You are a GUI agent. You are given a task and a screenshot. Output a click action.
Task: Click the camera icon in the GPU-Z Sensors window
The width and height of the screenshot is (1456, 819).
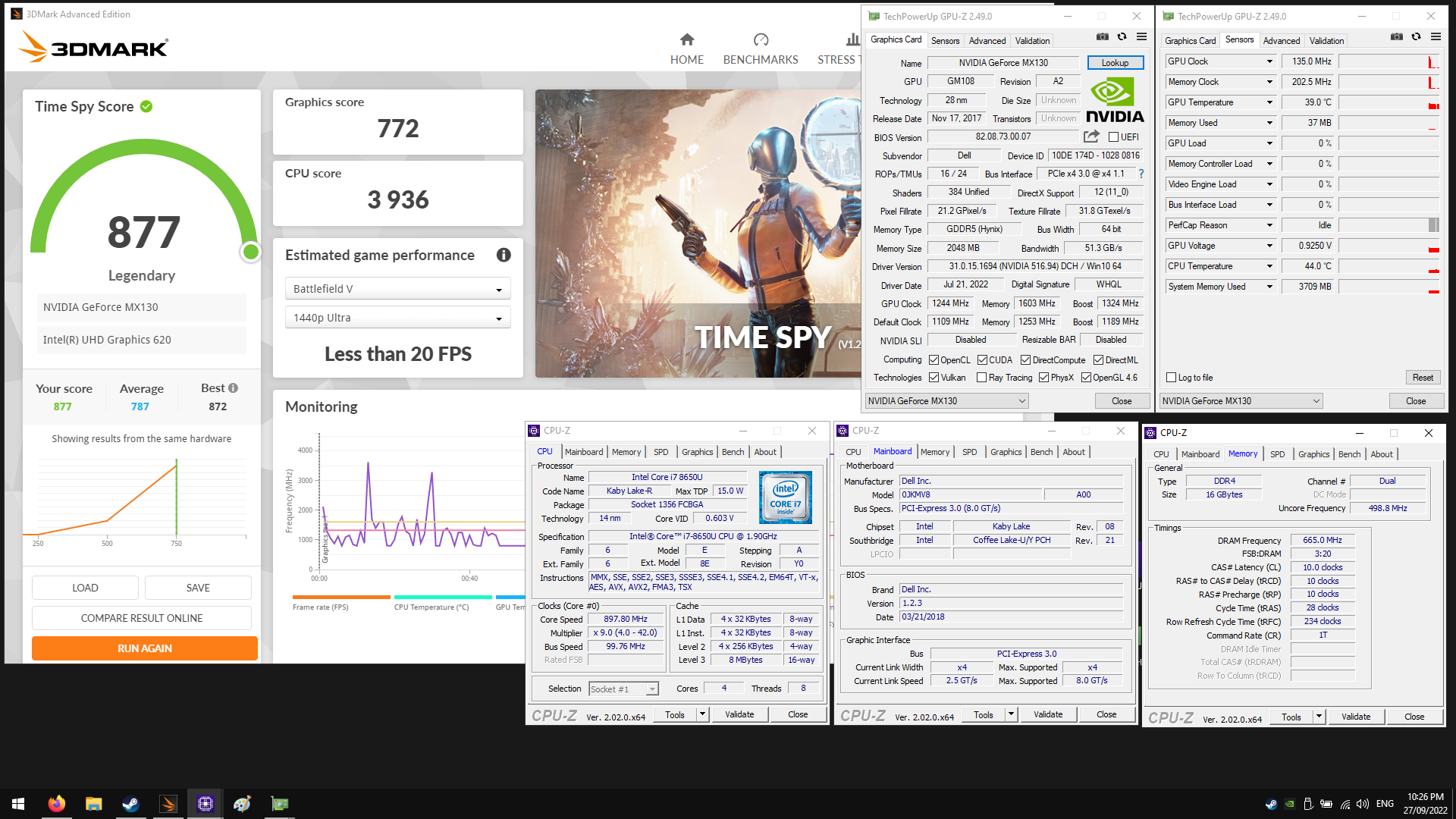point(1397,37)
